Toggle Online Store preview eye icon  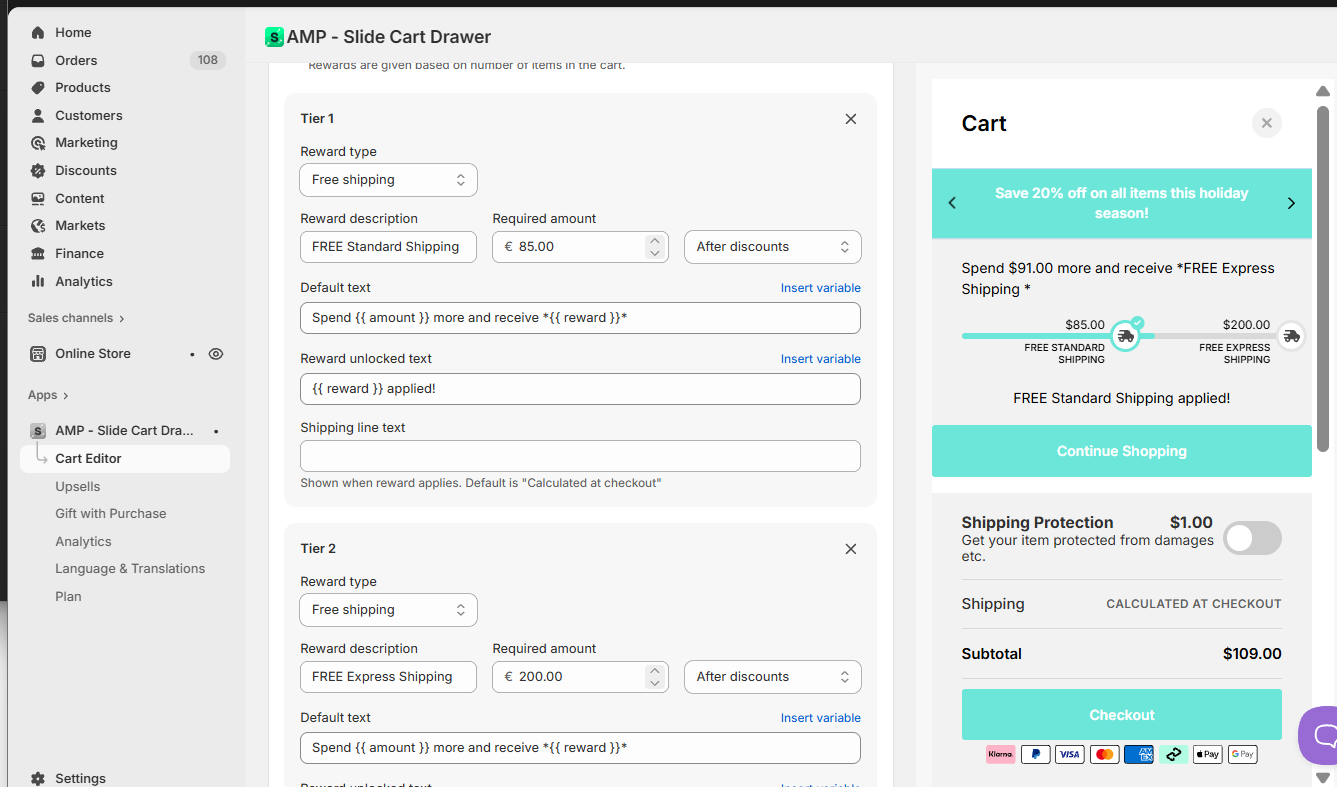tap(216, 354)
